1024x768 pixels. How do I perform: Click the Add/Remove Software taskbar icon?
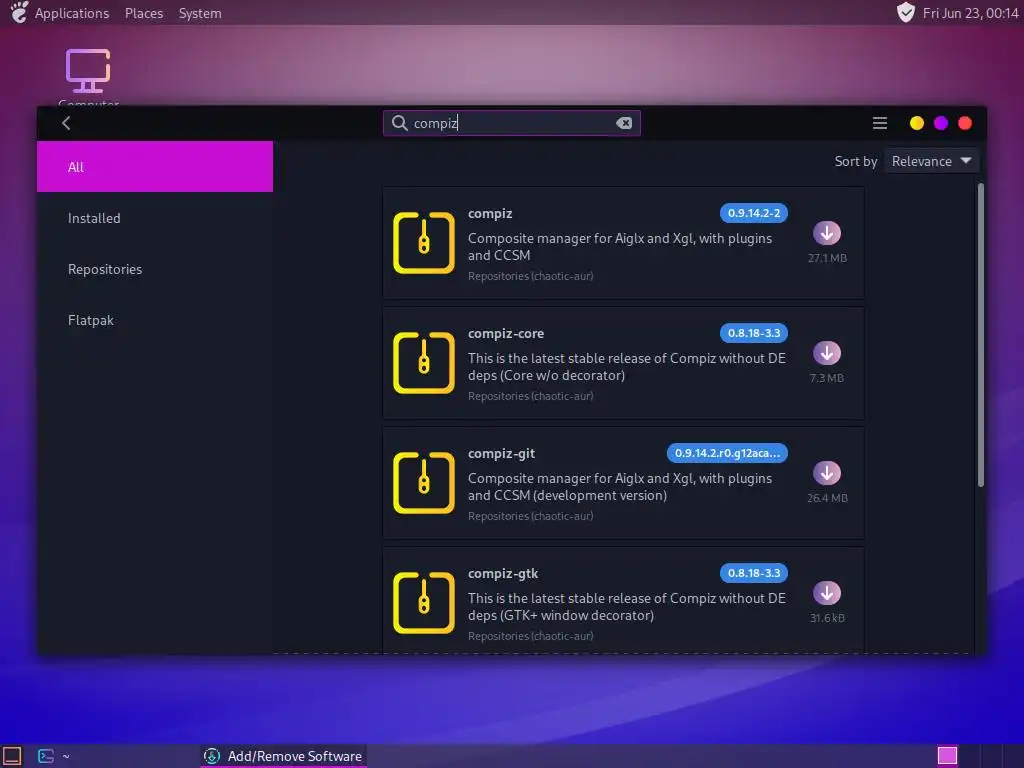[212, 756]
